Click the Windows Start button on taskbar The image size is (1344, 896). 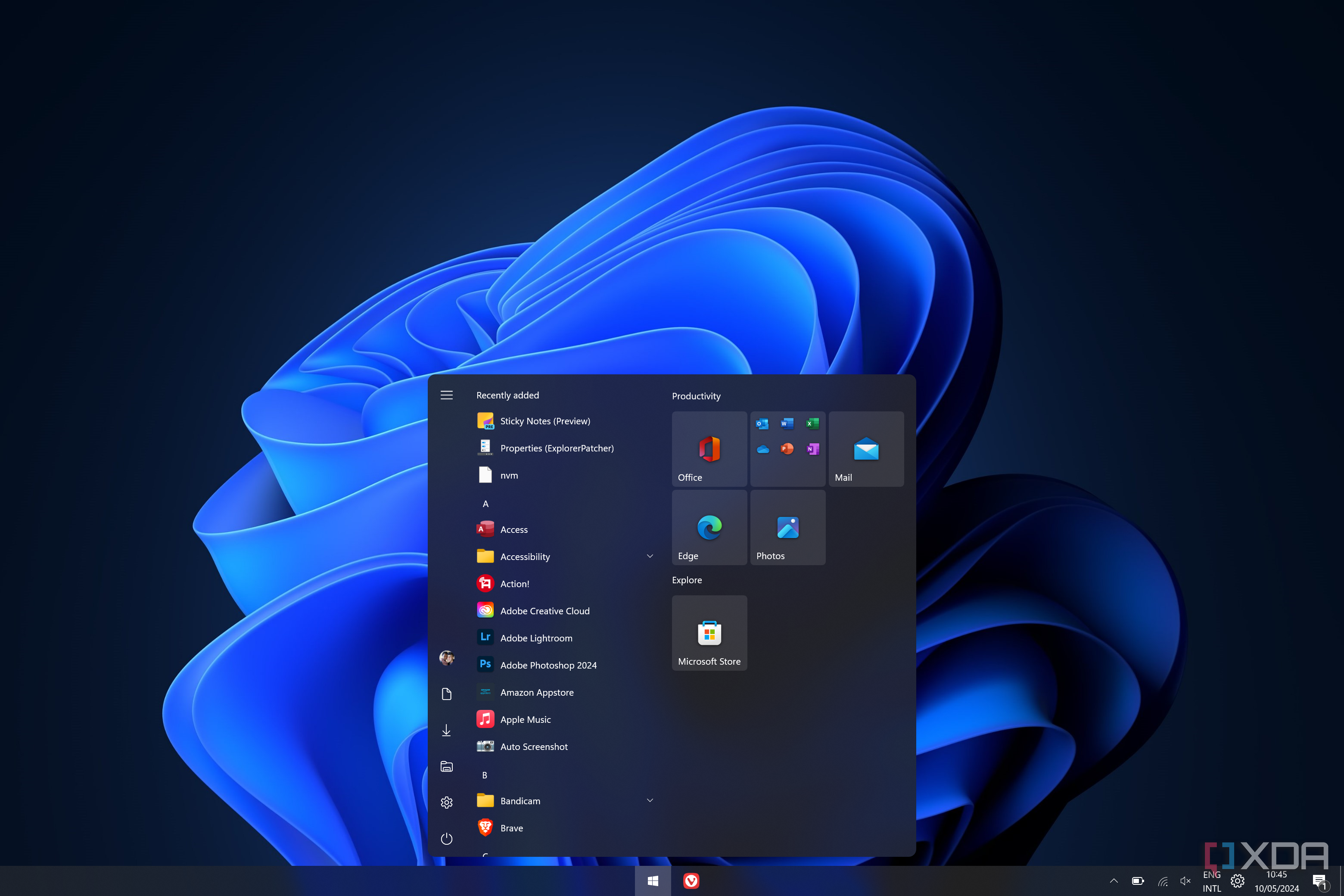tap(653, 881)
